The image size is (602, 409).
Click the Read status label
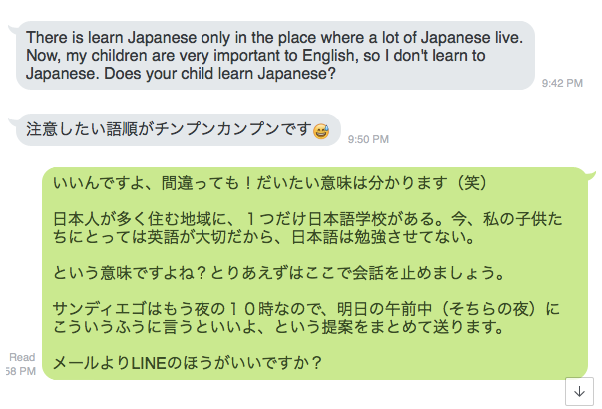pos(22,357)
